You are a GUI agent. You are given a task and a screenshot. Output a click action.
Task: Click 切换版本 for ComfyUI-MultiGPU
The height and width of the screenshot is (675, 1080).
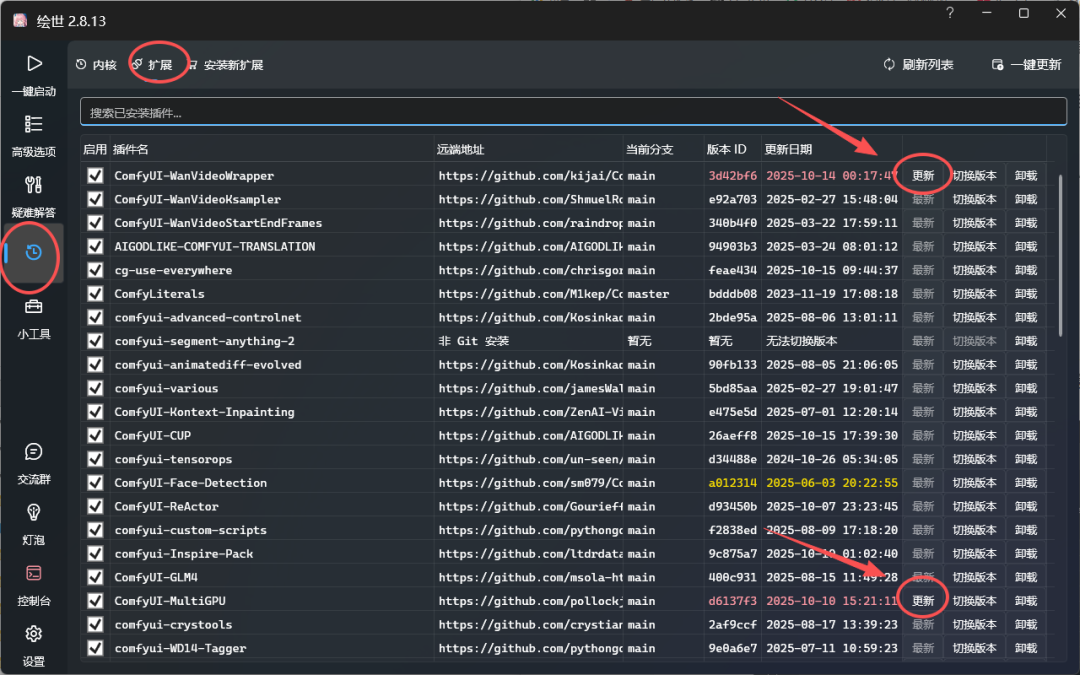(x=975, y=601)
